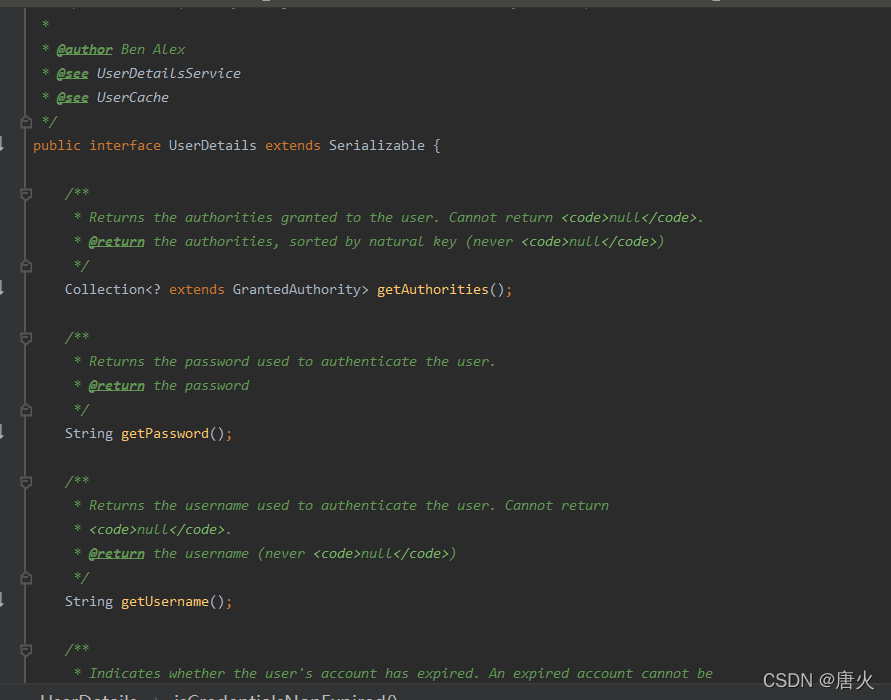Click the 'Collection' type in the getAuthorities declaration
This screenshot has height=700, width=891.
tap(105, 290)
